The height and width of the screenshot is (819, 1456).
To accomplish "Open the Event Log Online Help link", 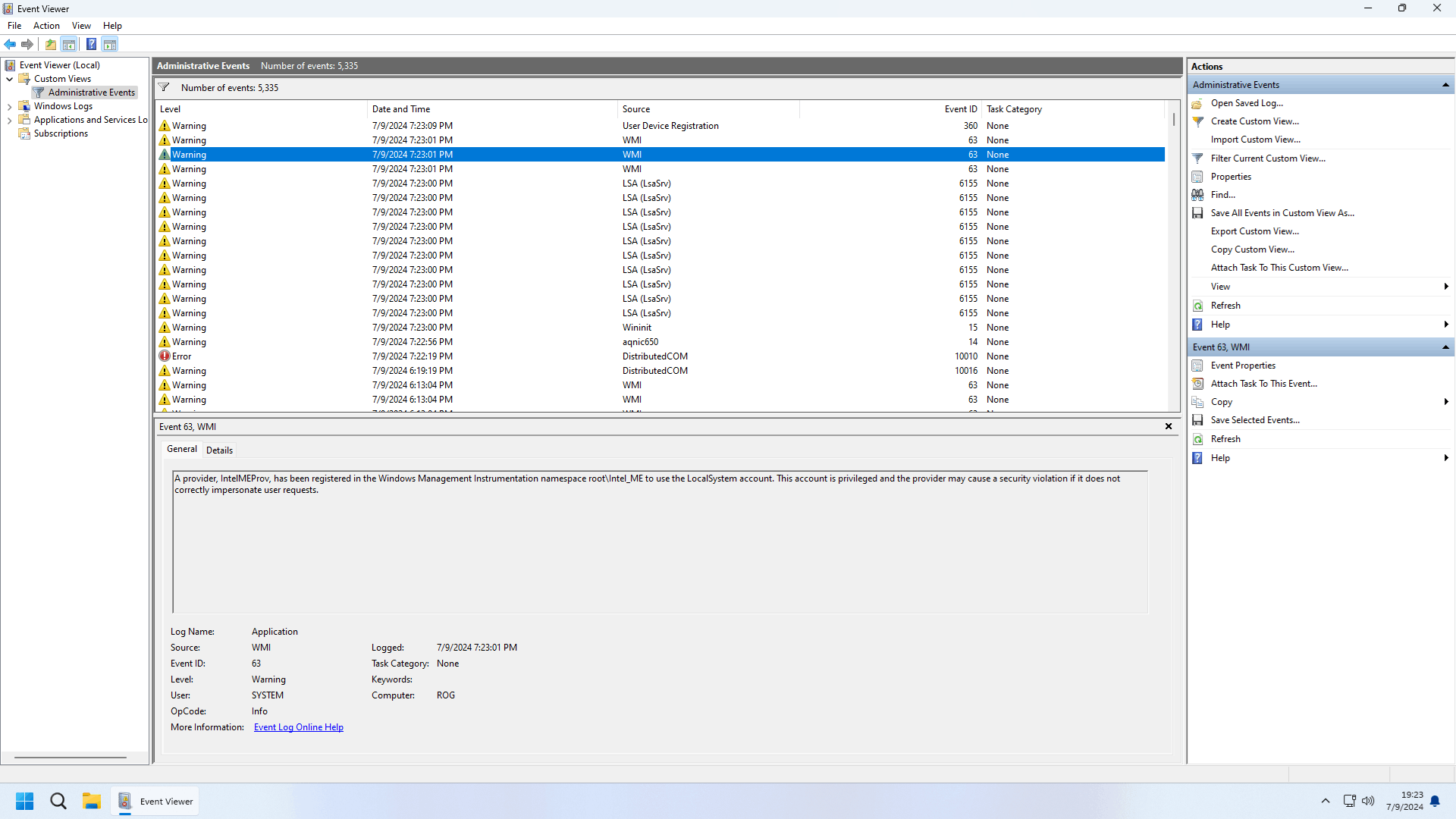I will [x=298, y=727].
